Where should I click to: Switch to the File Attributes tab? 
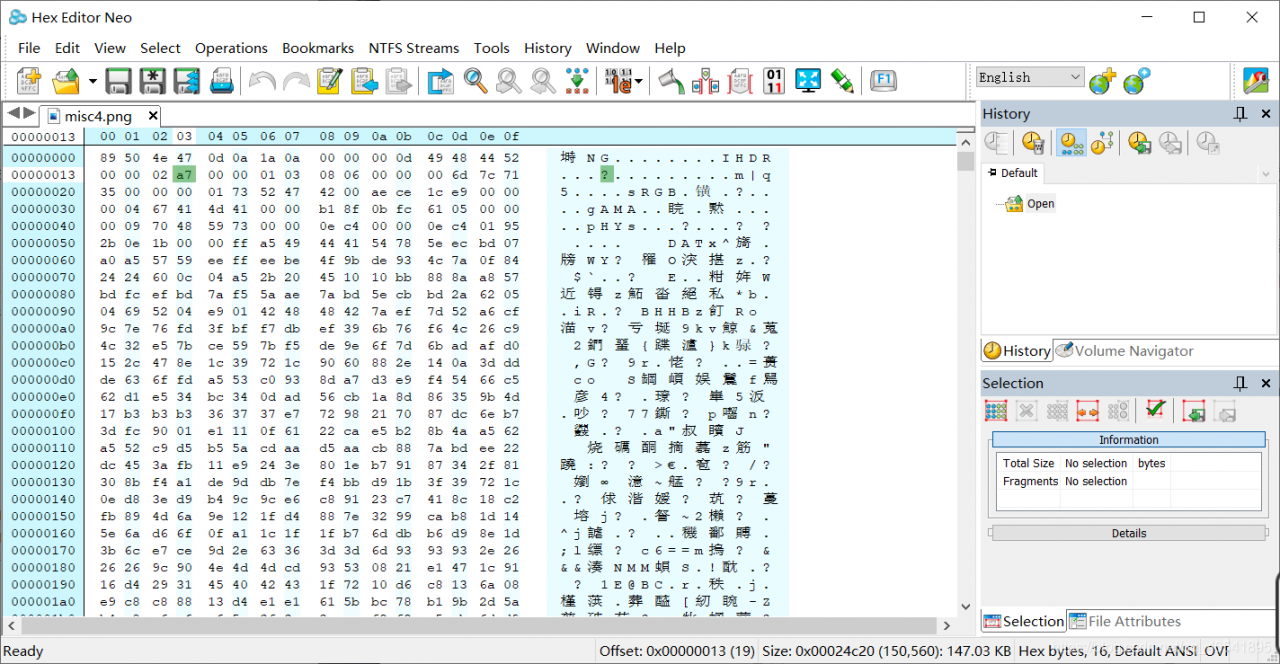1125,621
